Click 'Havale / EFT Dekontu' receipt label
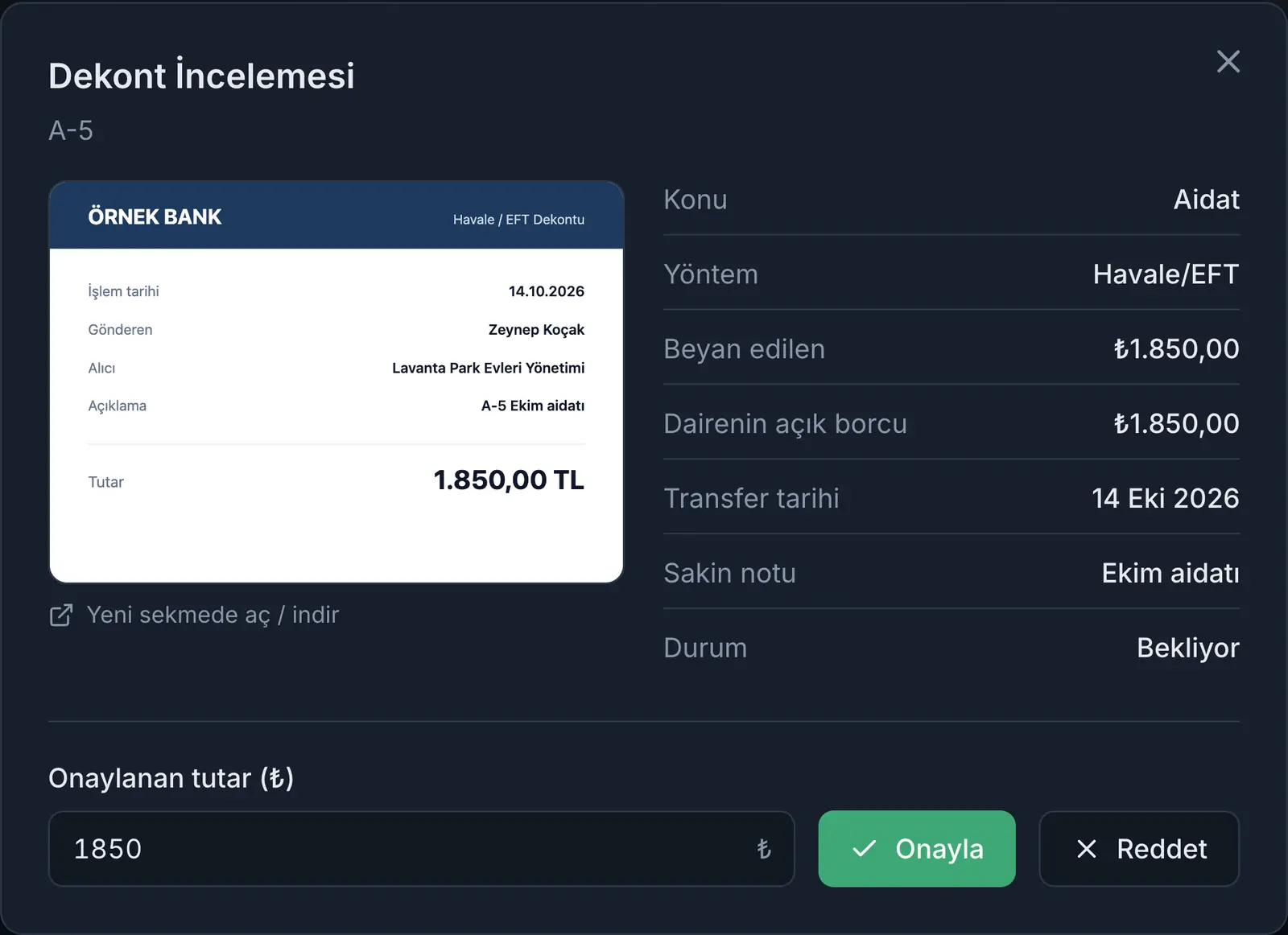The width and height of the screenshot is (1288, 935). click(x=518, y=220)
